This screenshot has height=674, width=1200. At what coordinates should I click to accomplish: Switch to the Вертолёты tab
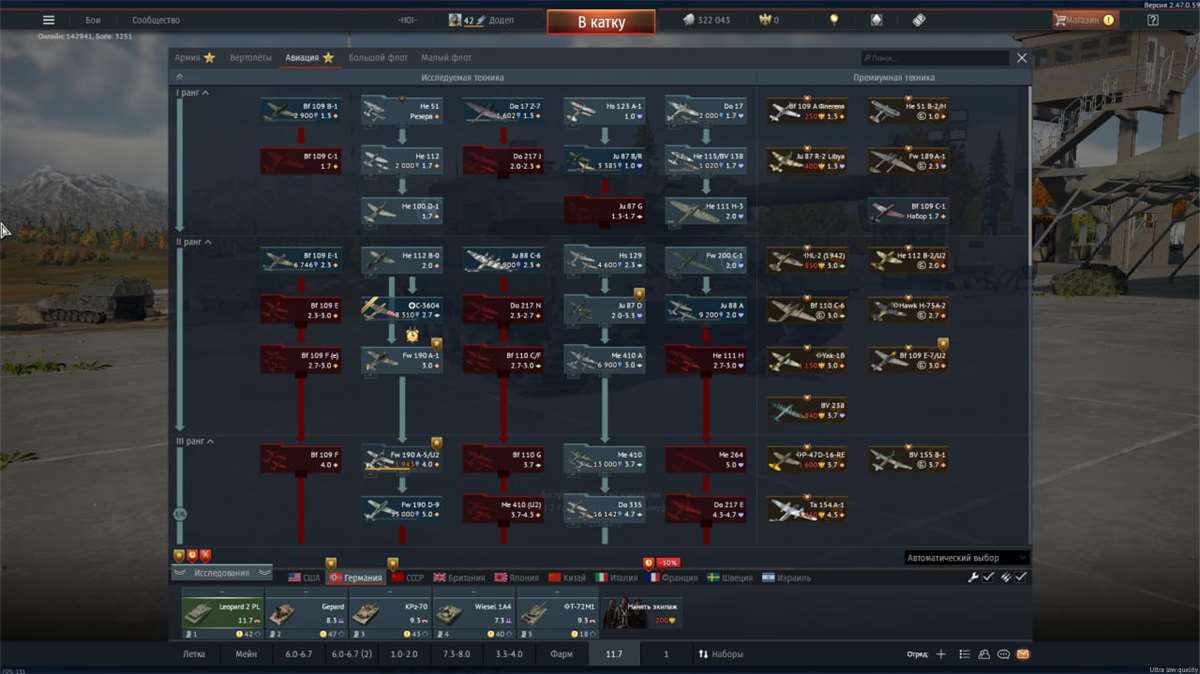pos(250,58)
